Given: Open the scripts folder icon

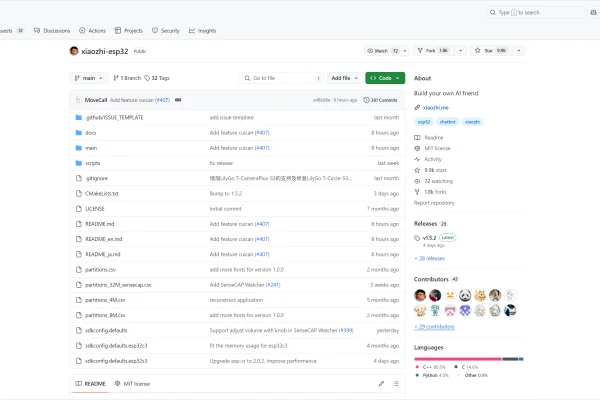Looking at the screenshot, I should [x=79, y=163].
